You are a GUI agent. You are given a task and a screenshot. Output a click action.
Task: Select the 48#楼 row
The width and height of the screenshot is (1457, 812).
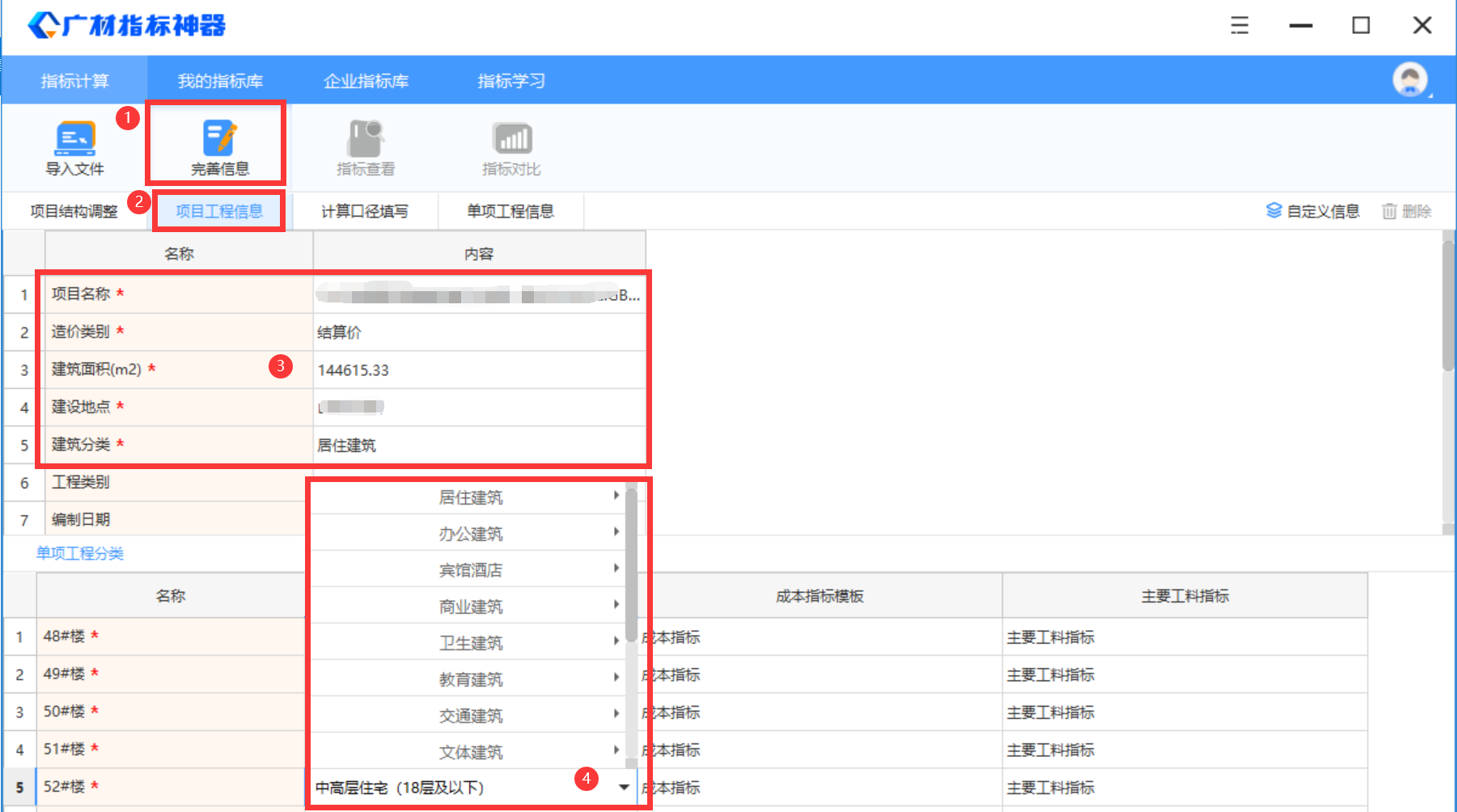click(170, 636)
